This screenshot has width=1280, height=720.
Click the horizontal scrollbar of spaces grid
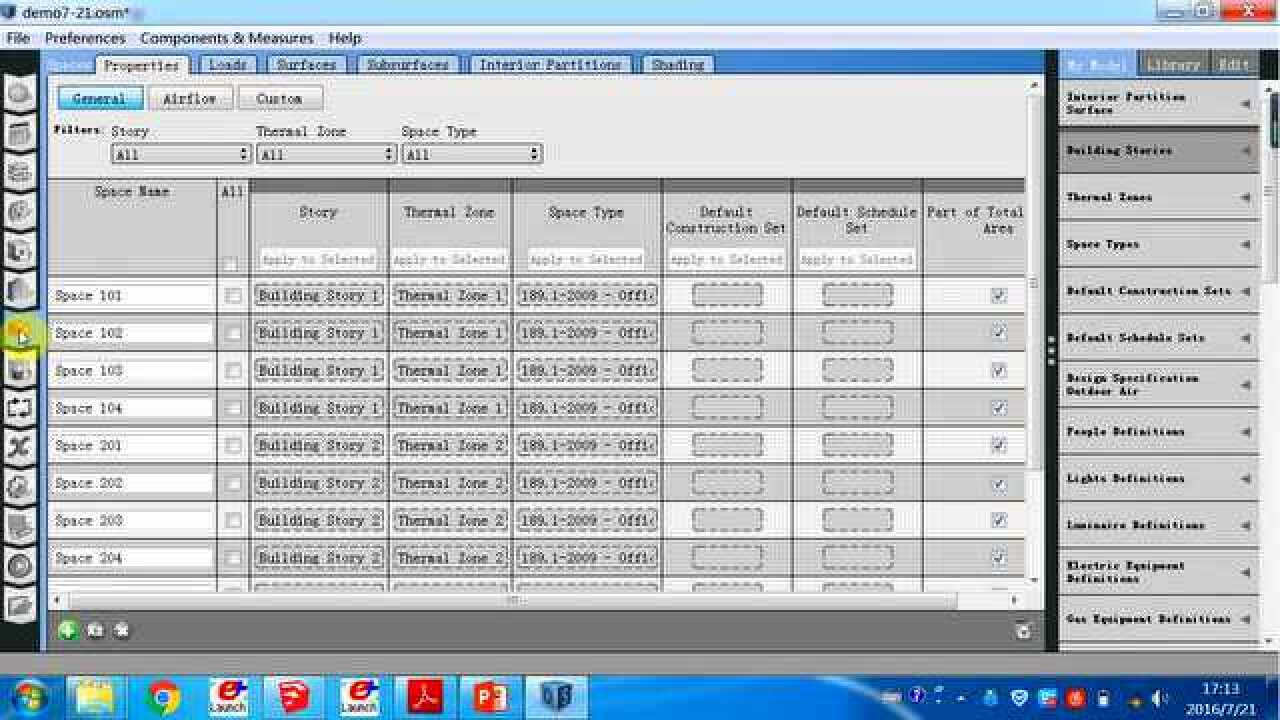pyautogui.click(x=513, y=600)
